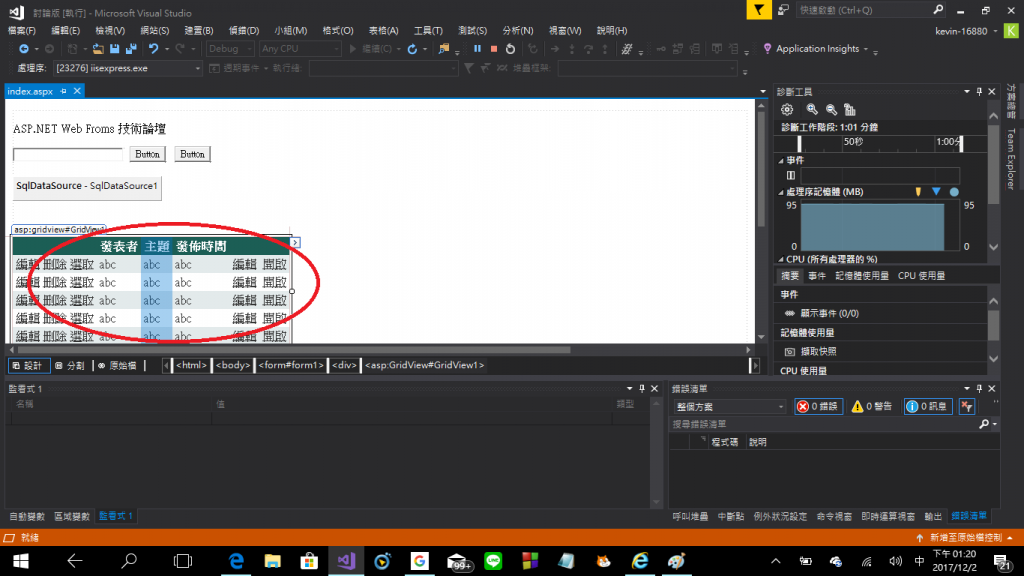
Task: Zoom in on the diagnostic timeline
Action: (812, 110)
